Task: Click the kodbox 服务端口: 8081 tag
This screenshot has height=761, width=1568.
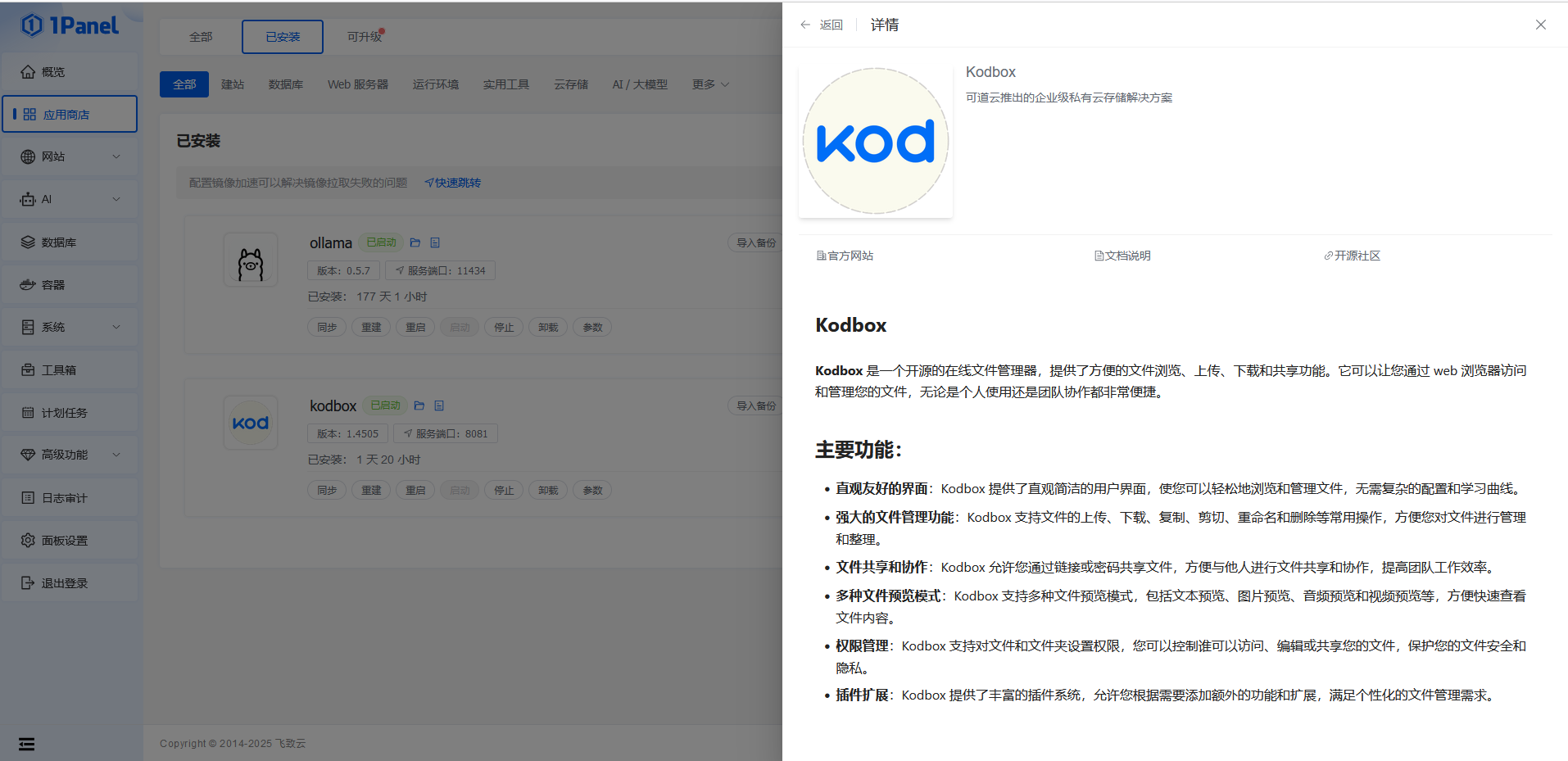Action: coord(445,433)
